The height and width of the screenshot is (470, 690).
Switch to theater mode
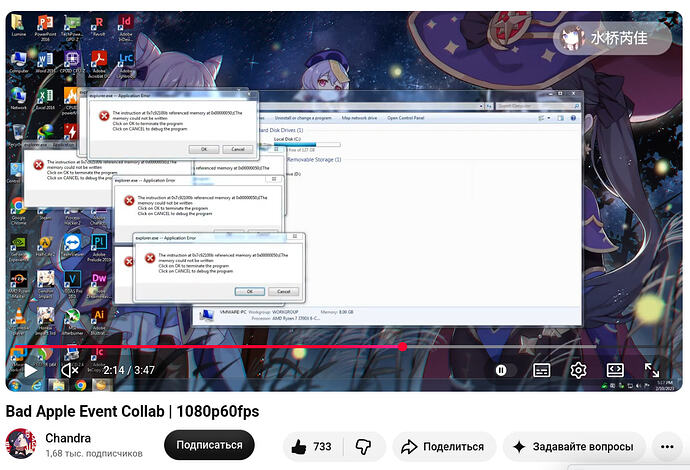(615, 370)
